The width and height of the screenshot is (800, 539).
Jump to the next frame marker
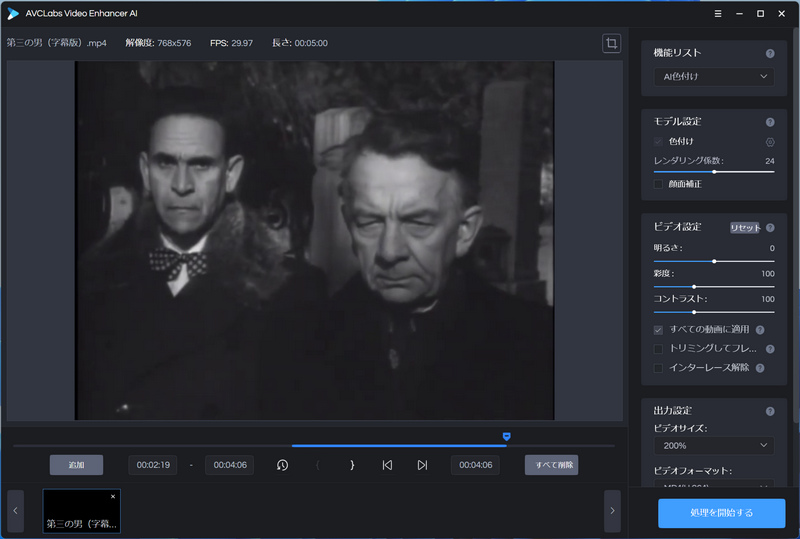(422, 465)
